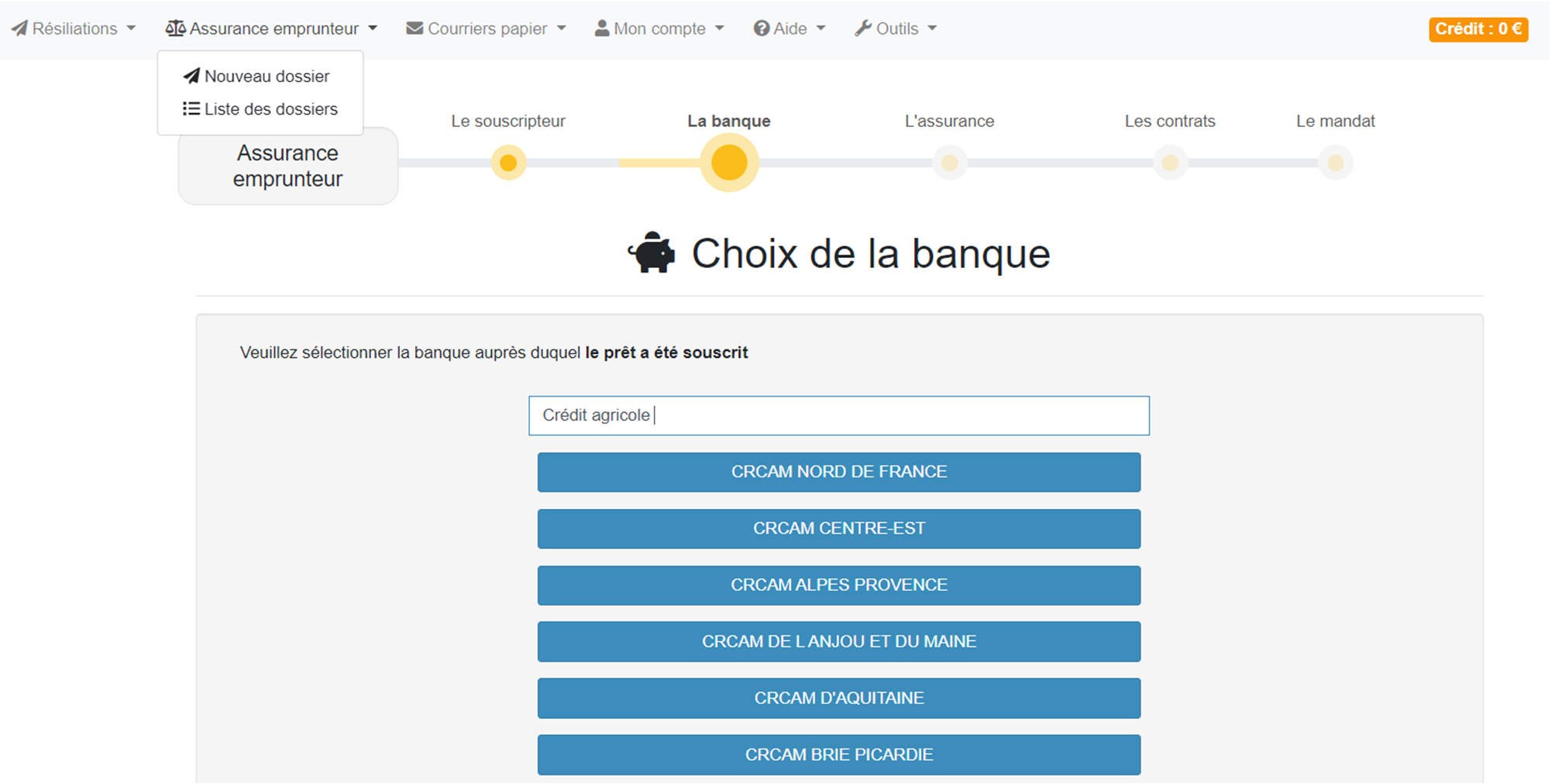Click the piggy bank icon in heading
The height and width of the screenshot is (784, 1551).
(652, 253)
